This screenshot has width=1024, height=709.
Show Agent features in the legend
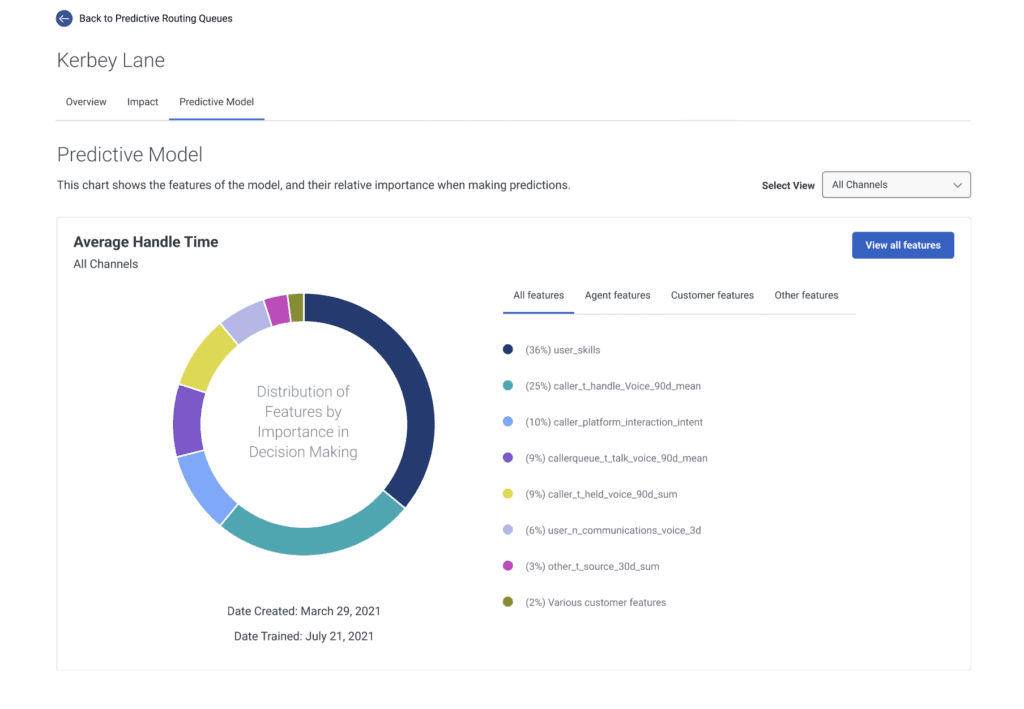pos(617,295)
